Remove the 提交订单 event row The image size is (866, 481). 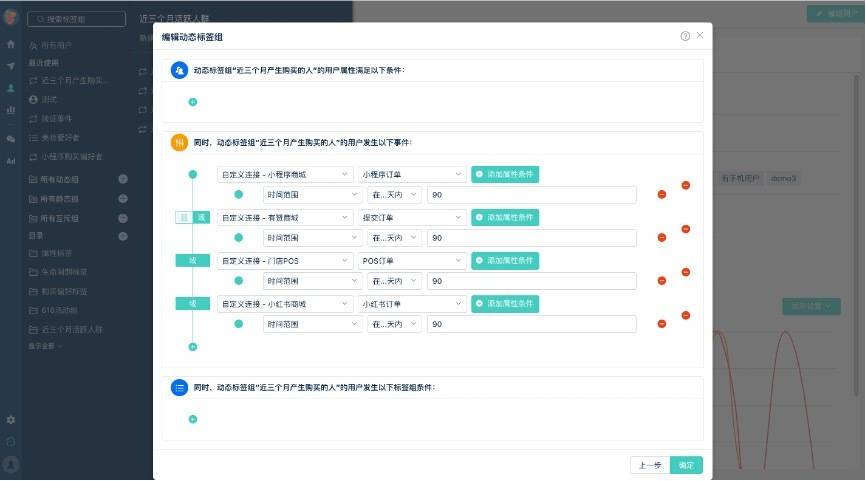pyautogui.click(x=685, y=229)
